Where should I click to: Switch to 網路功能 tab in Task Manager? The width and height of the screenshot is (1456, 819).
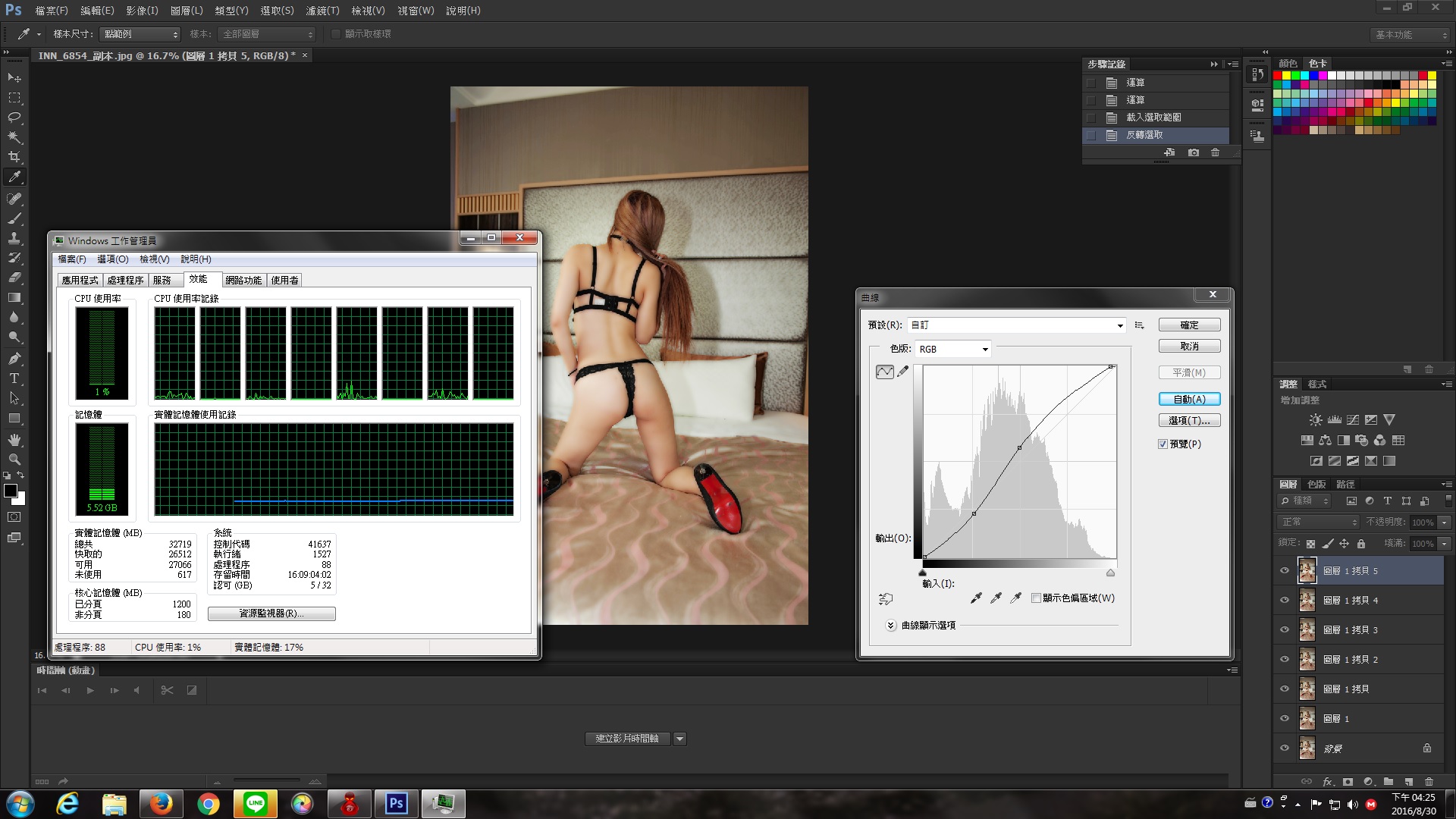(243, 281)
